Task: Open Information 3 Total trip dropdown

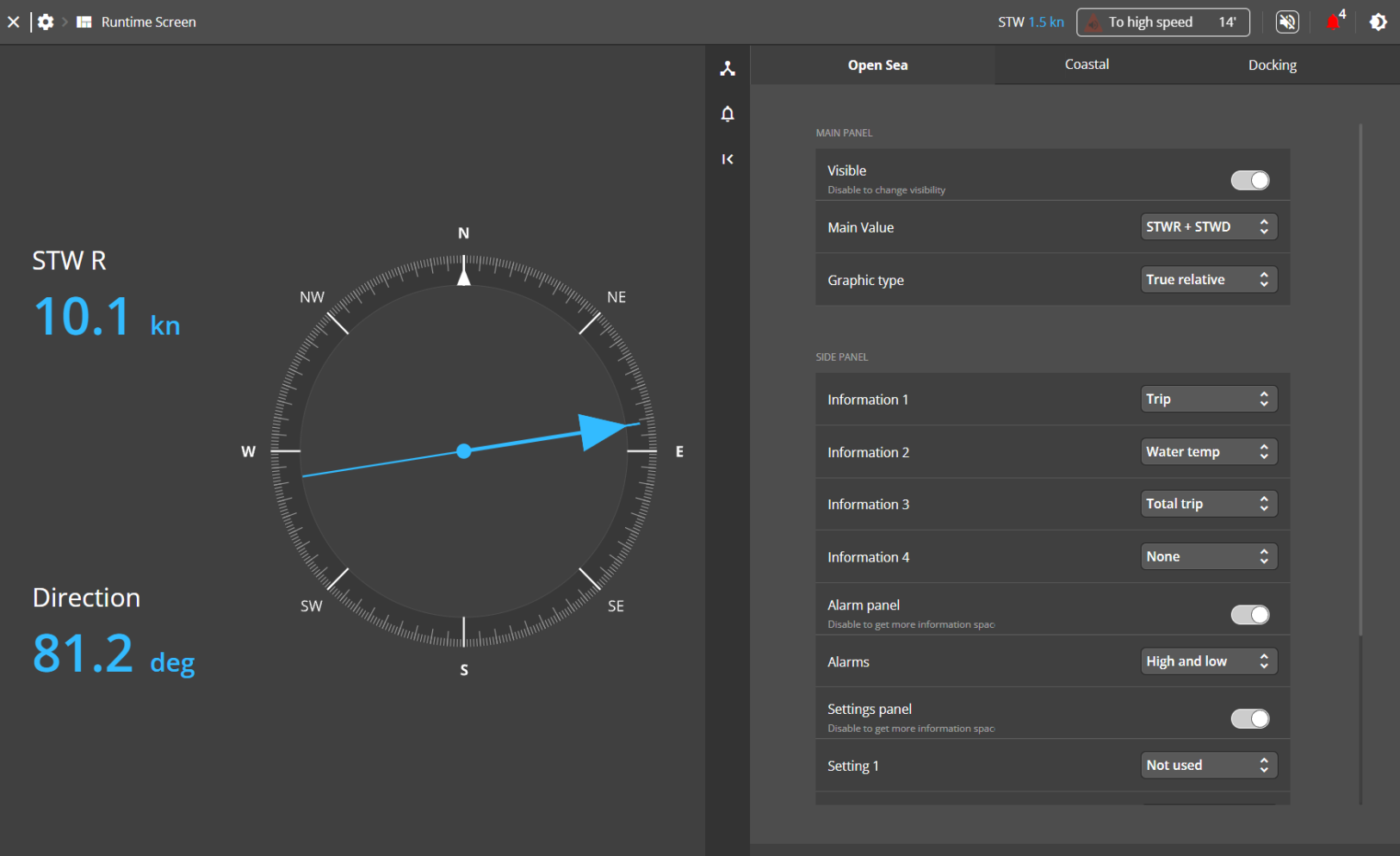Action: (1209, 505)
